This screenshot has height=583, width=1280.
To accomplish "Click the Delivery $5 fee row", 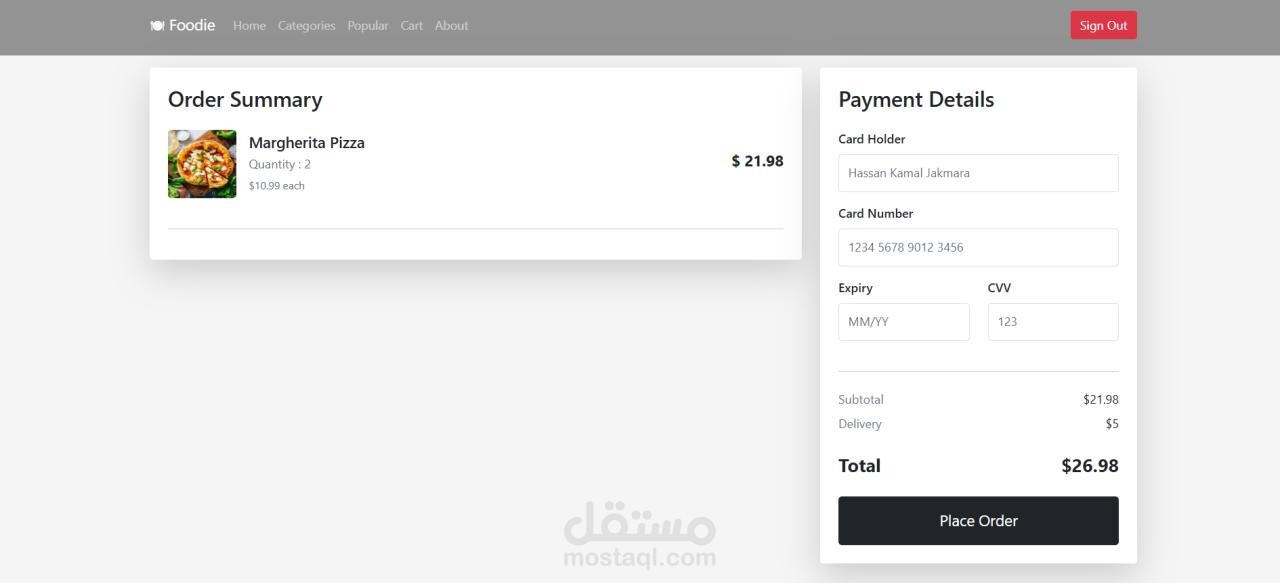I will (x=978, y=424).
